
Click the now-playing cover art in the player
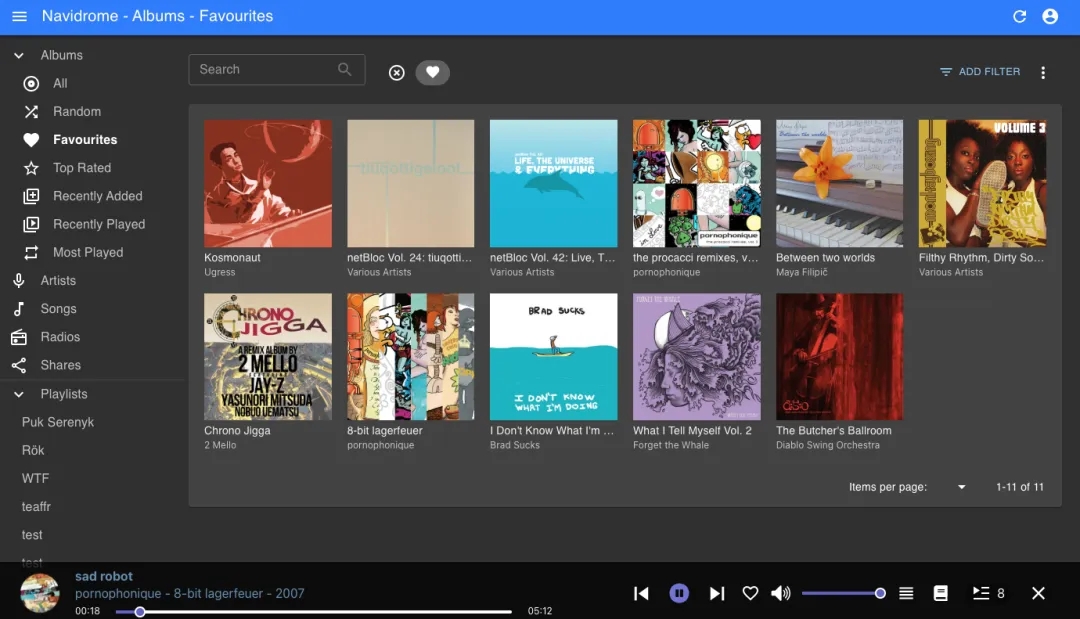pyautogui.click(x=39, y=593)
